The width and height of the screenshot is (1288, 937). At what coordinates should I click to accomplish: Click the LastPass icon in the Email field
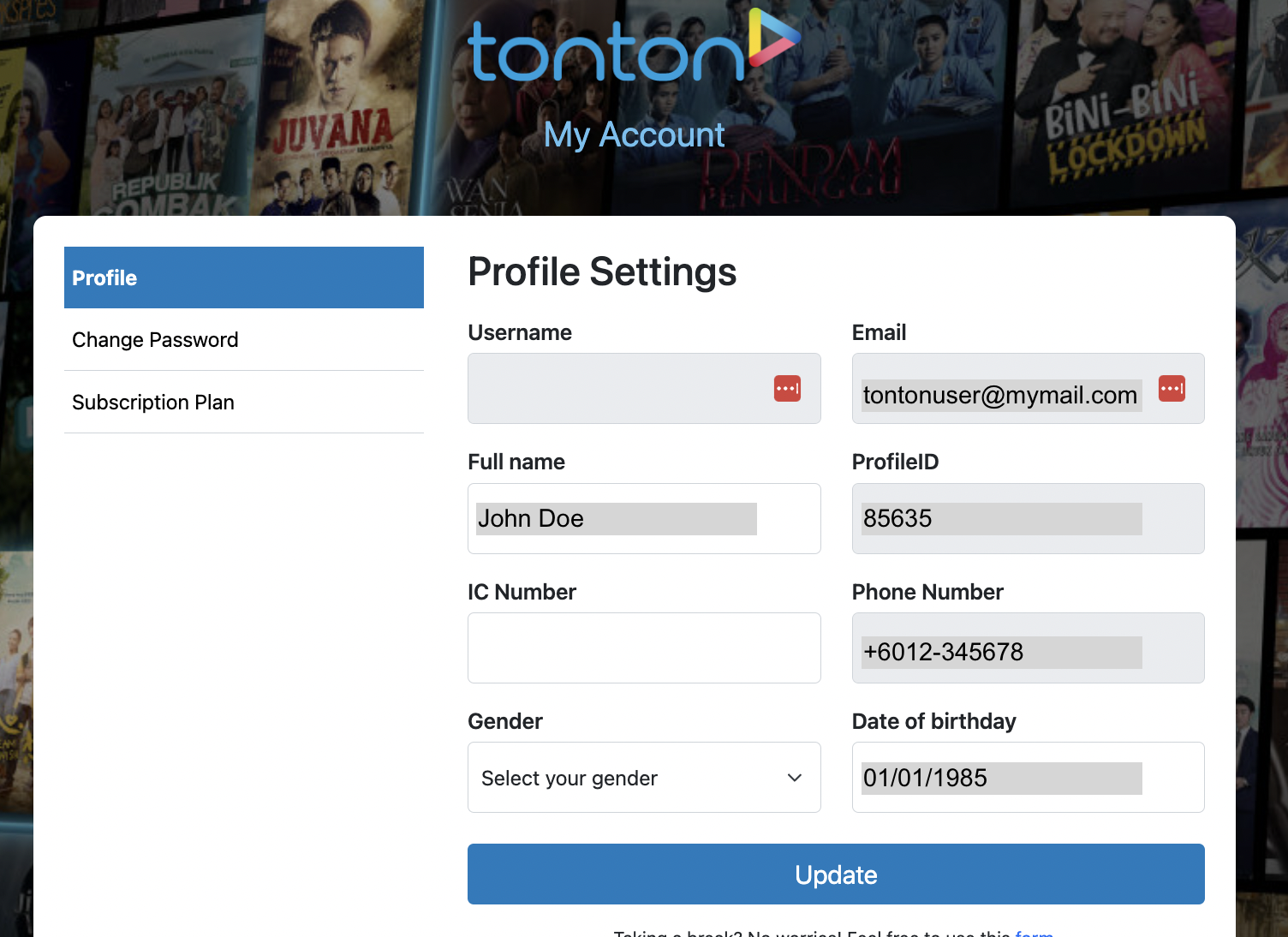click(1171, 388)
